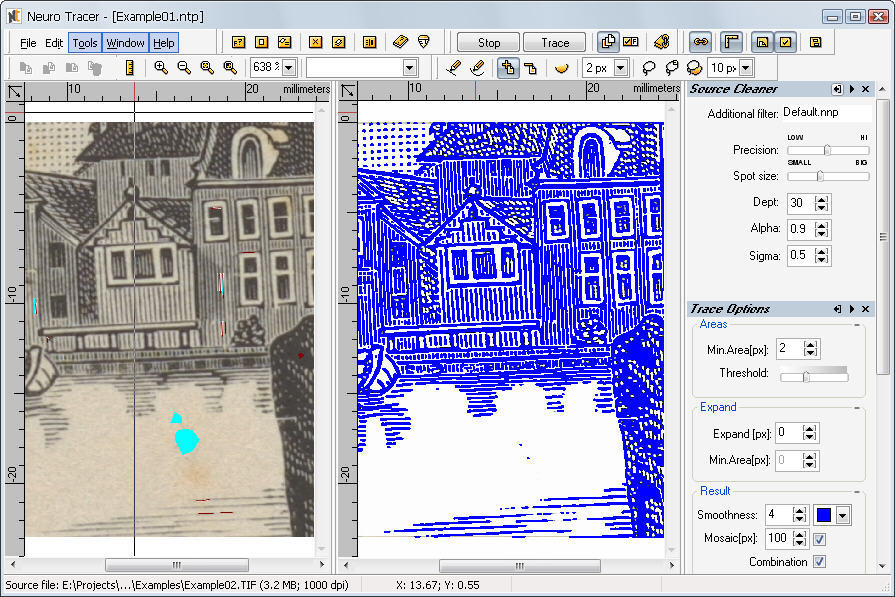Collapse the Result group
This screenshot has height=597, width=895.
pos(857,492)
